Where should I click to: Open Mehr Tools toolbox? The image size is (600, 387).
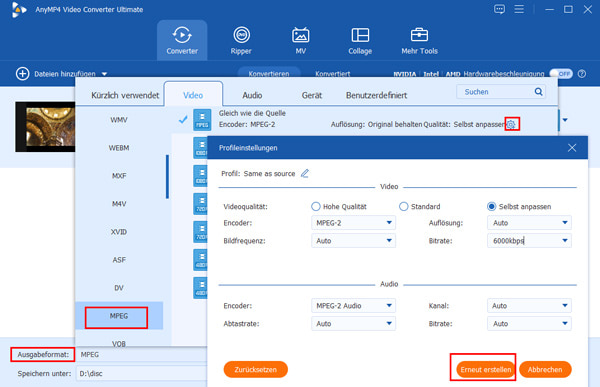tap(419, 41)
